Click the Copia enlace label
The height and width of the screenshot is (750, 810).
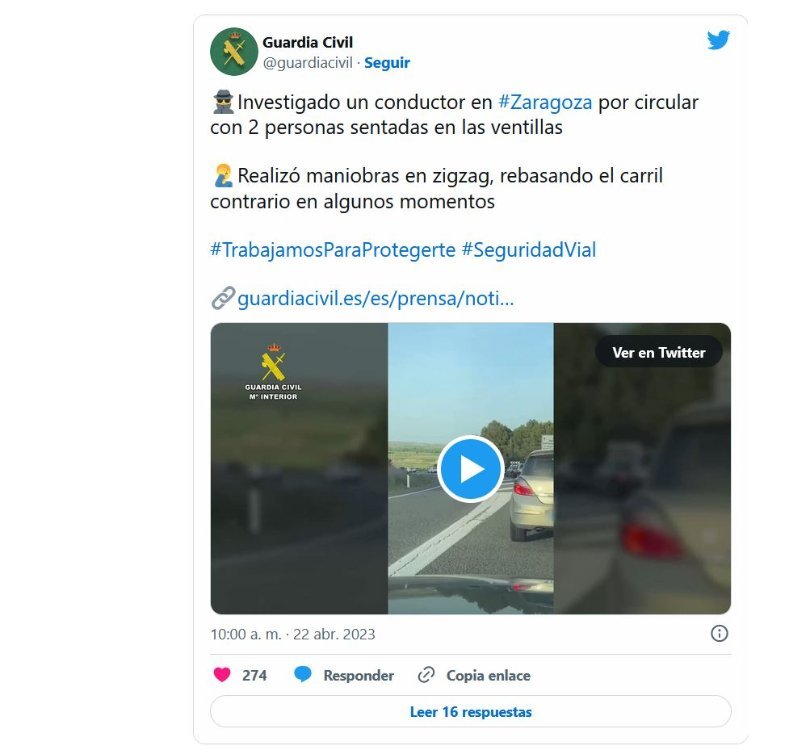point(488,676)
